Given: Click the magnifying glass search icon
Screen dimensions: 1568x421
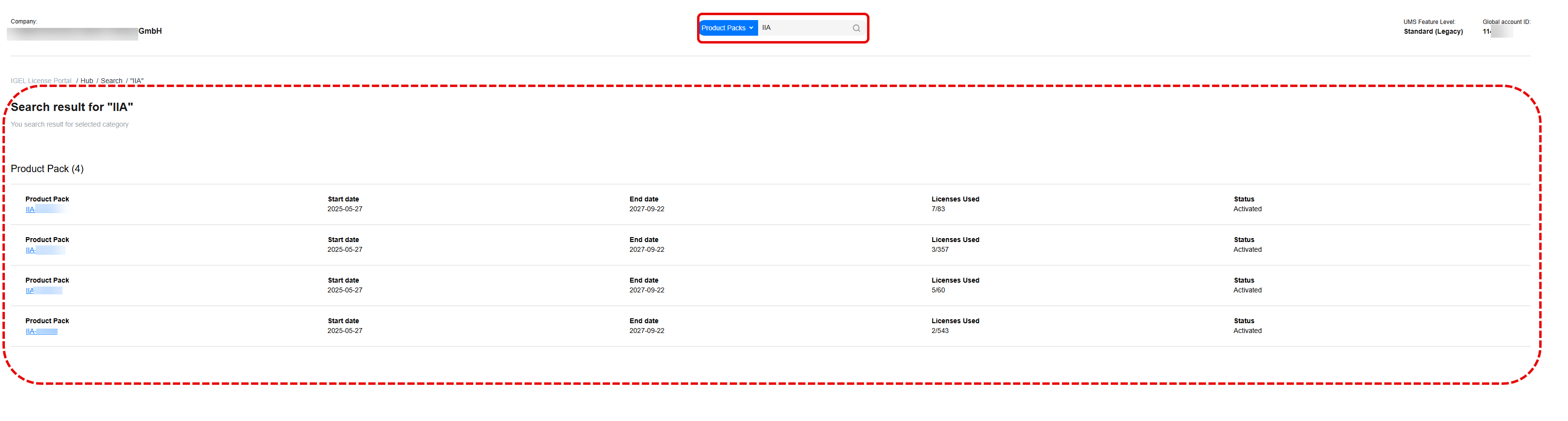Looking at the screenshot, I should point(856,28).
